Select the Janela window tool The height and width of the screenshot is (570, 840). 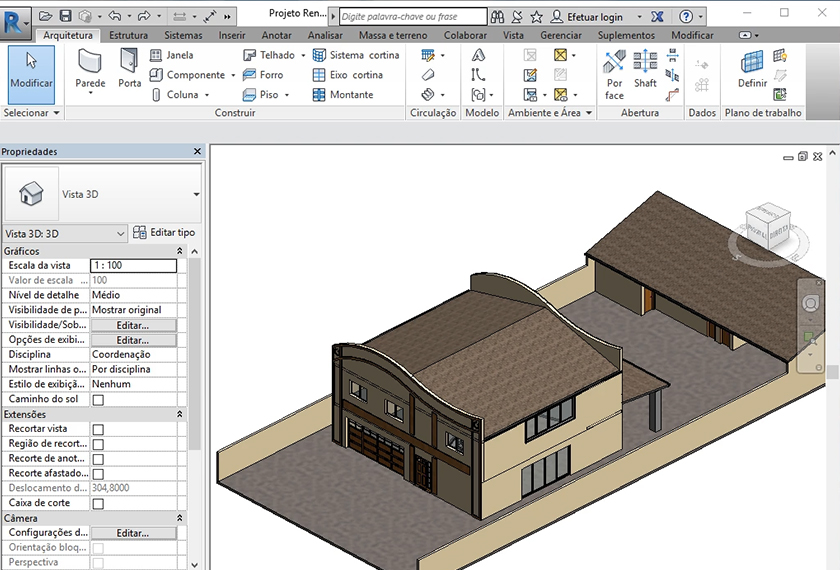point(172,55)
